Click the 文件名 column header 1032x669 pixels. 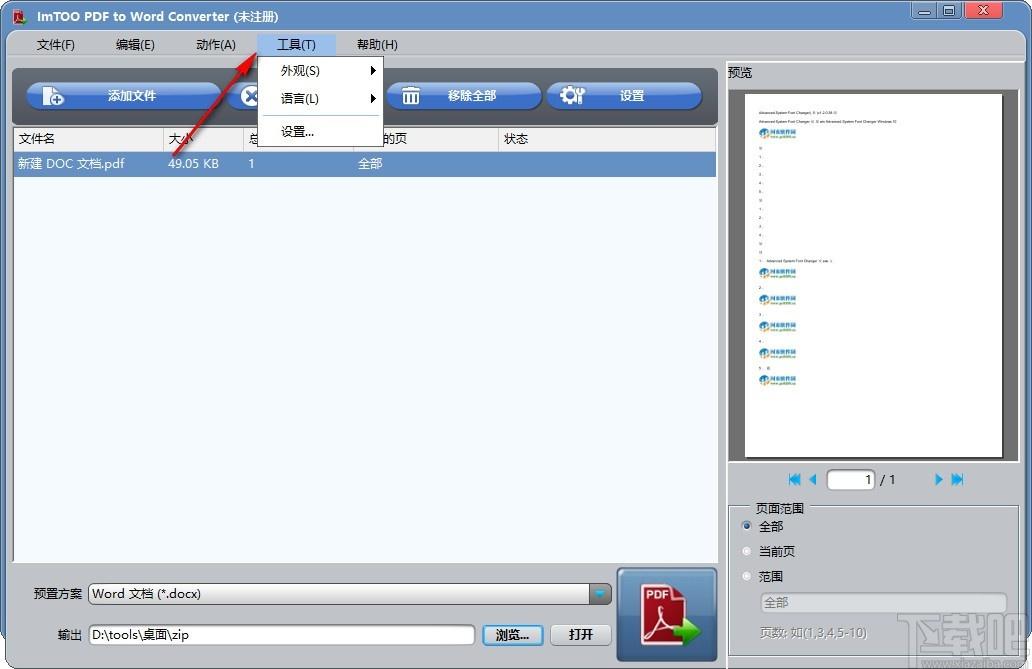point(88,139)
